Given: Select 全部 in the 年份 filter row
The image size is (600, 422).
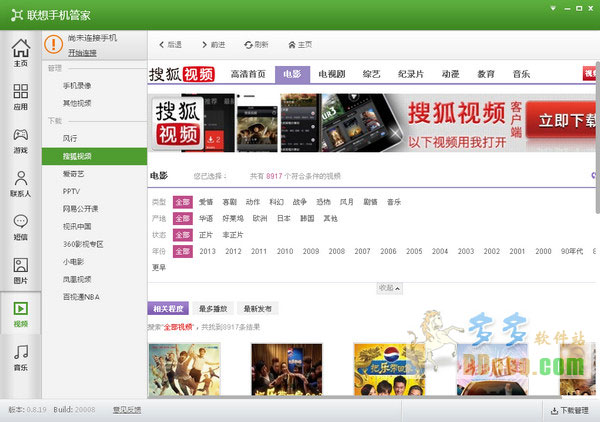Looking at the screenshot, I should (183, 251).
